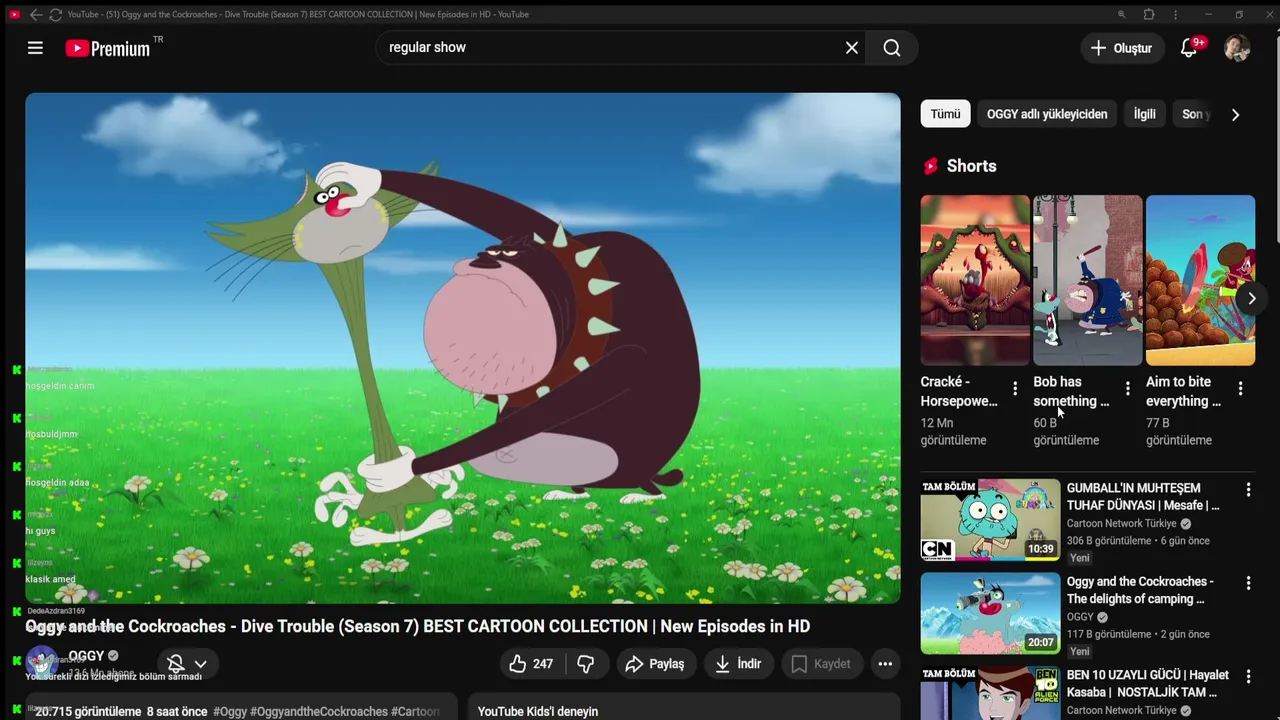Viewport: 1280px width, 720px height.
Task: Click the video title Dive Trouble Season 7
Action: 418,626
